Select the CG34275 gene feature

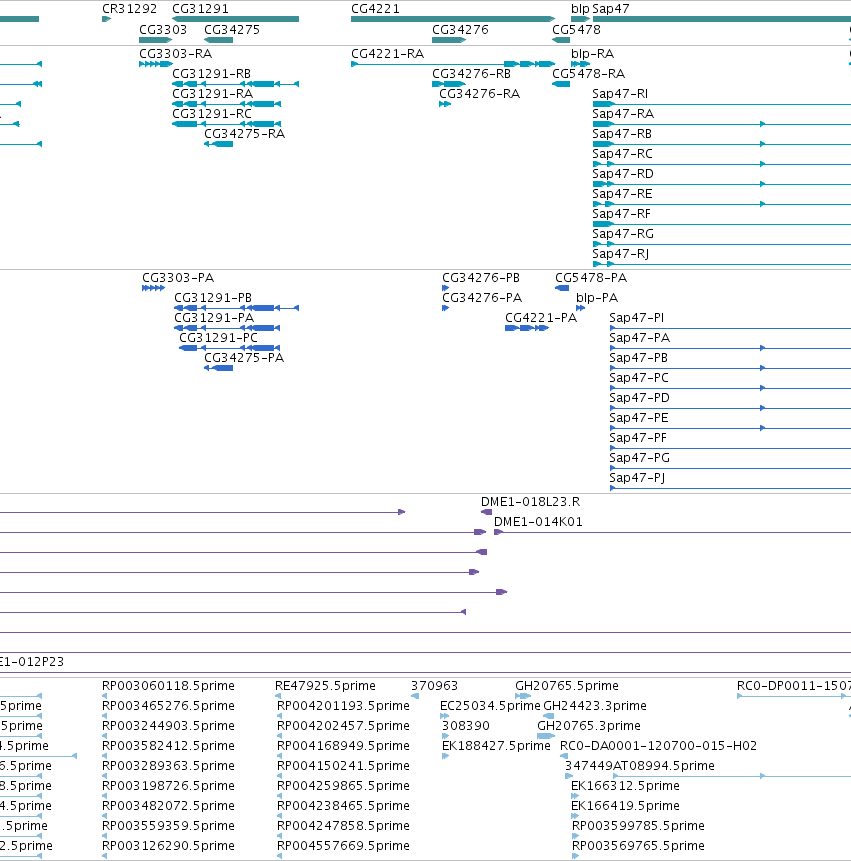pyautogui.click(x=219, y=40)
